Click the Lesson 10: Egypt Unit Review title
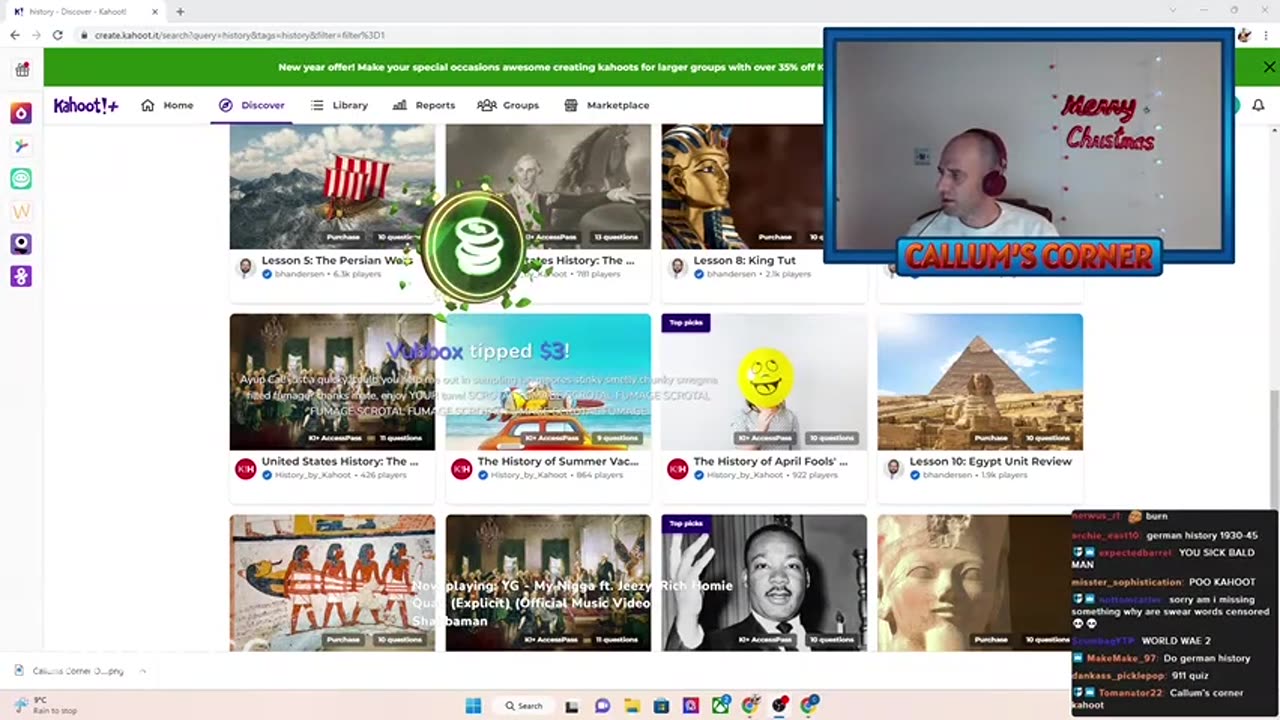The width and height of the screenshot is (1280, 720). coord(990,462)
